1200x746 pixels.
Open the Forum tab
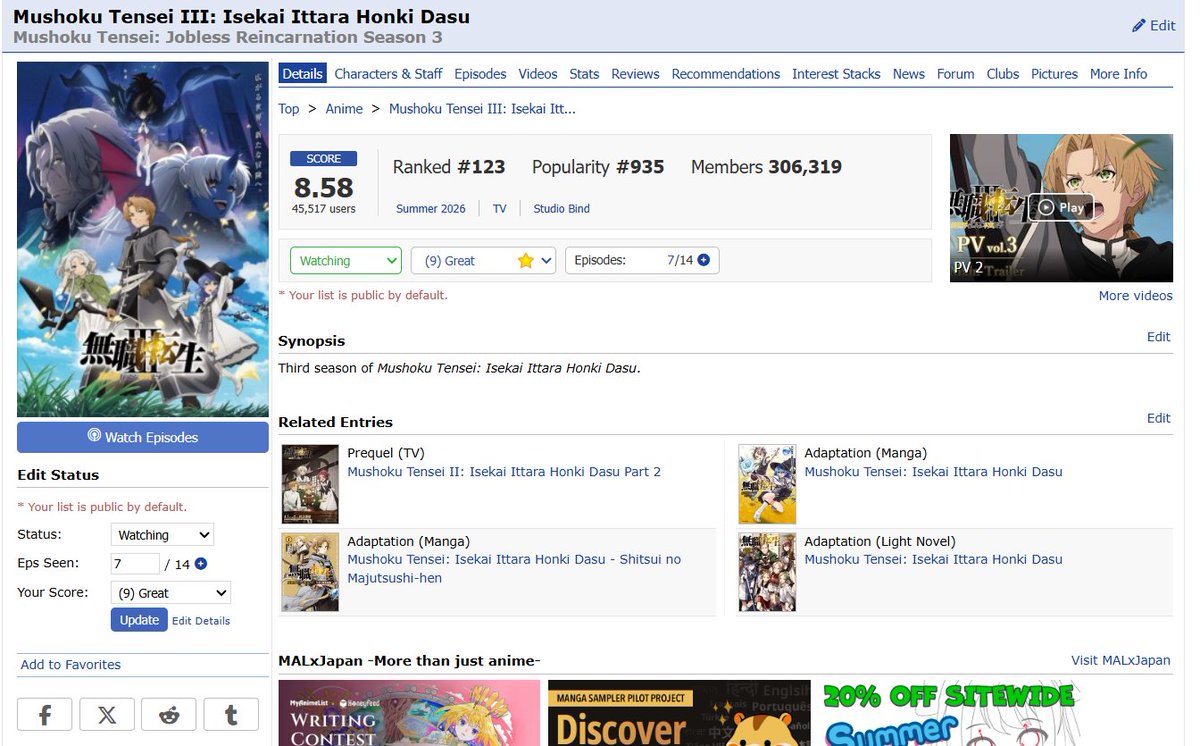click(x=955, y=74)
